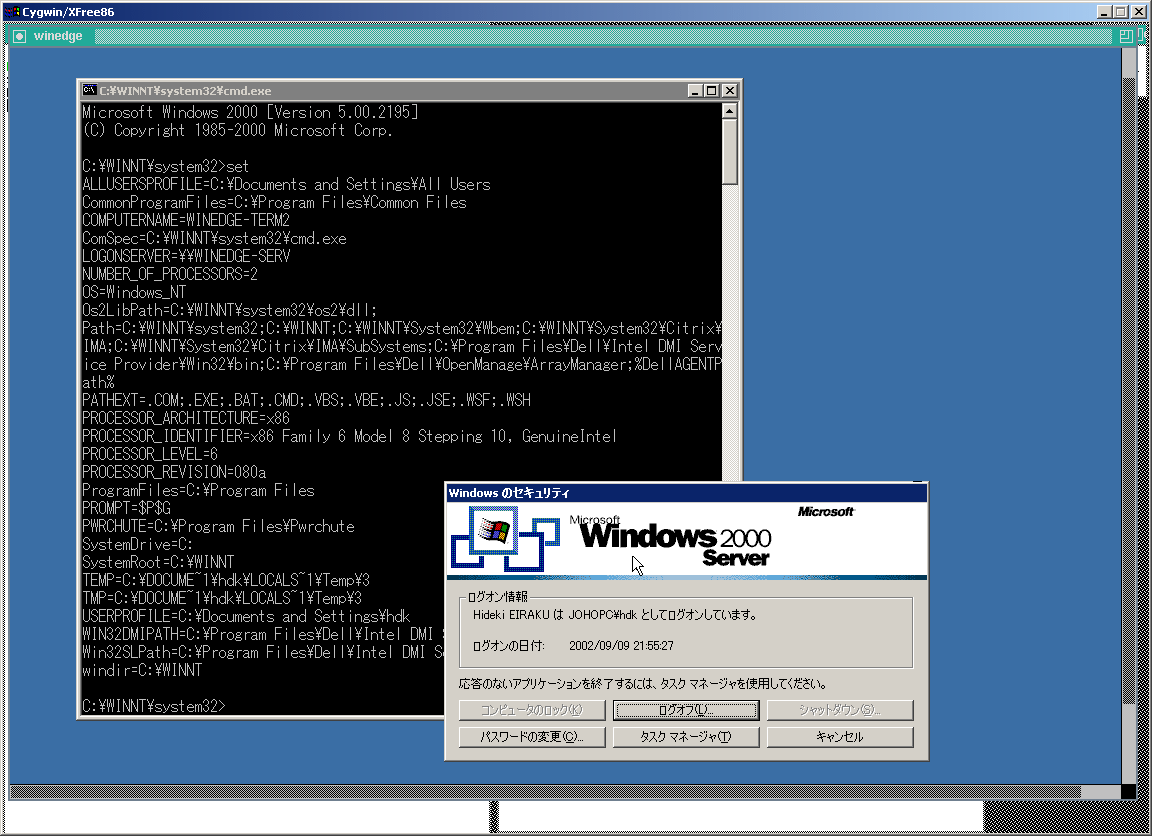Close the cmd.exe window

[730, 90]
